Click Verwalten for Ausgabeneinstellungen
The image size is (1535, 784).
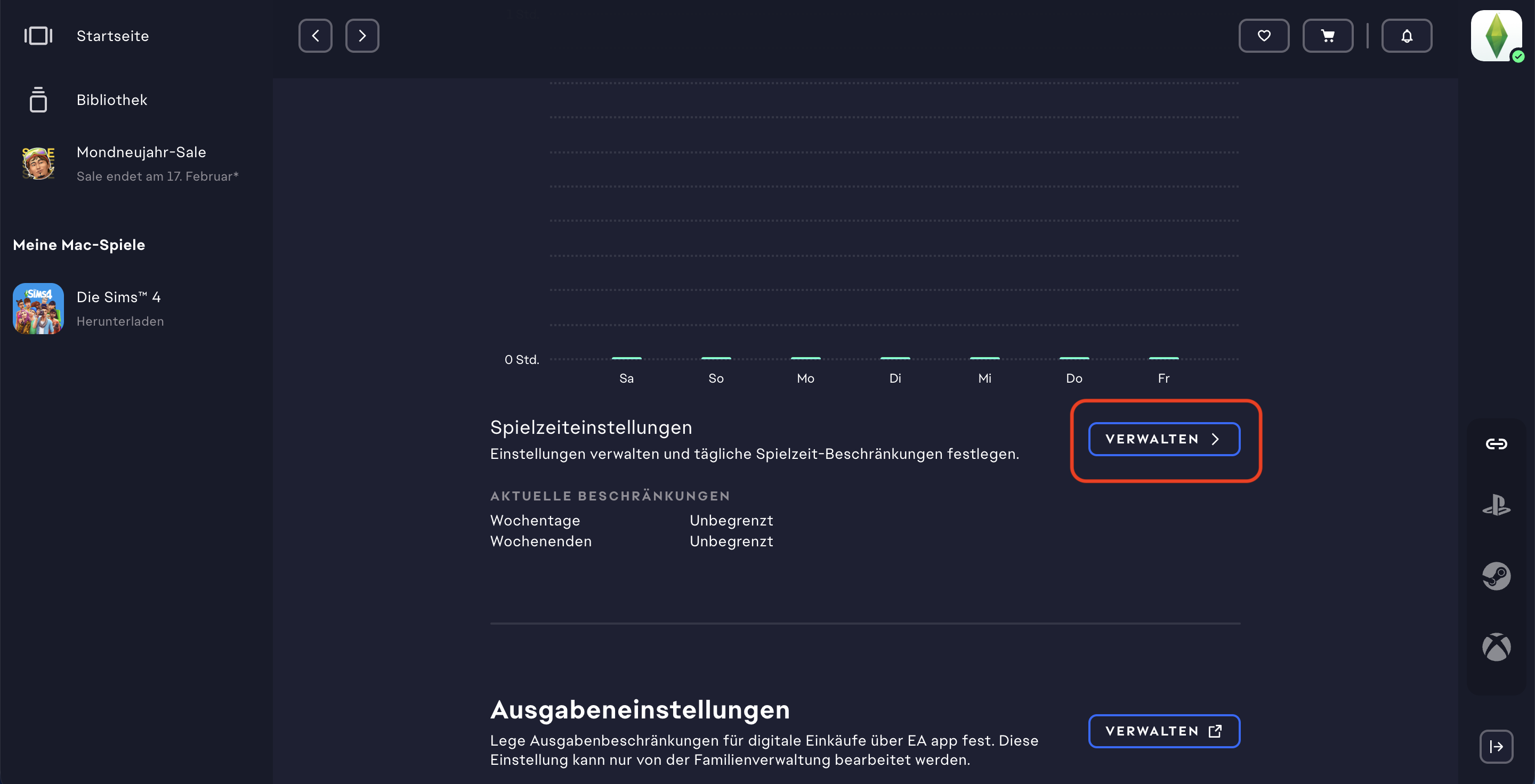[x=1164, y=731]
